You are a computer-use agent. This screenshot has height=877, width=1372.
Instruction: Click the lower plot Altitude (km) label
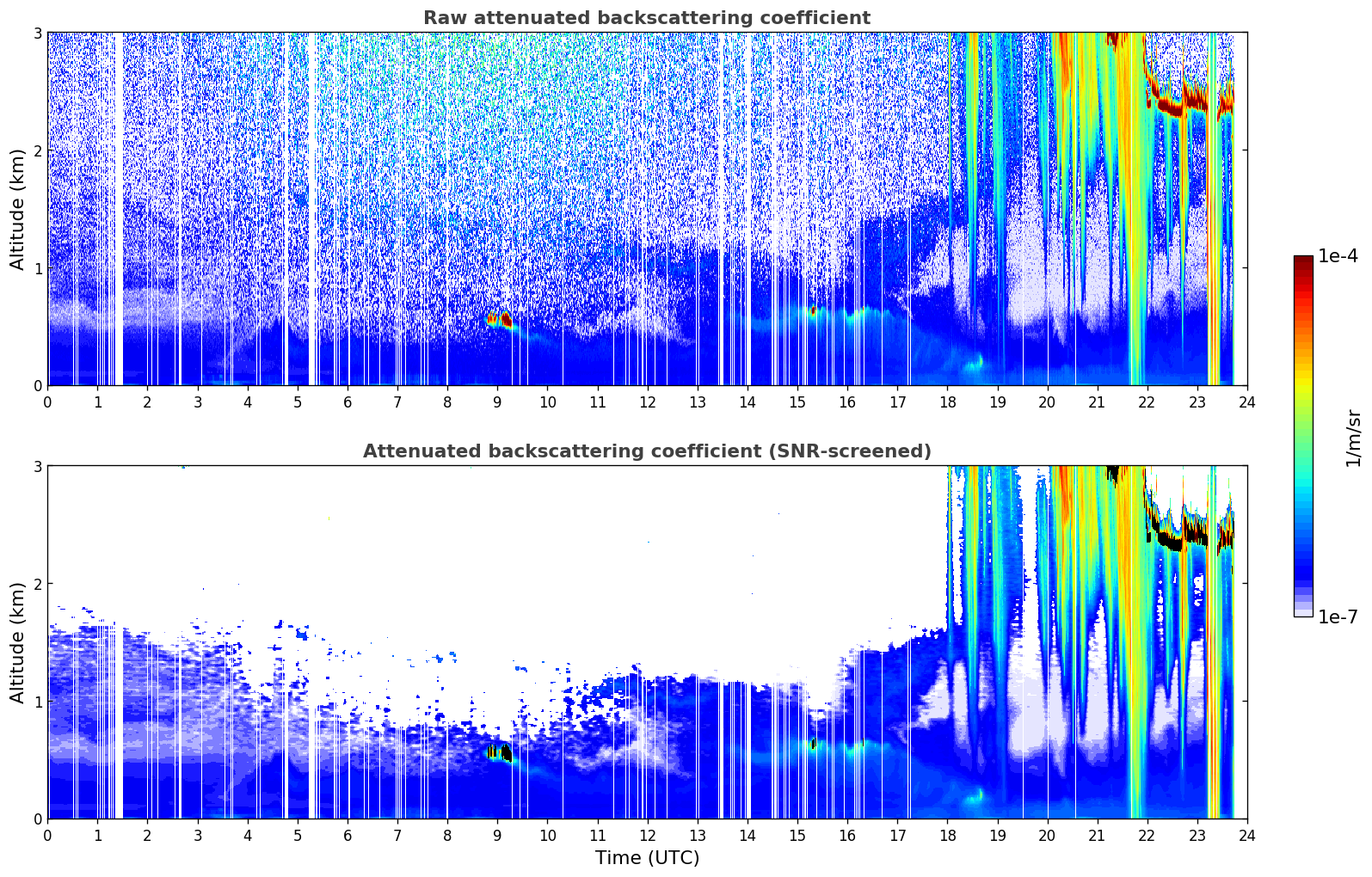[x=17, y=642]
